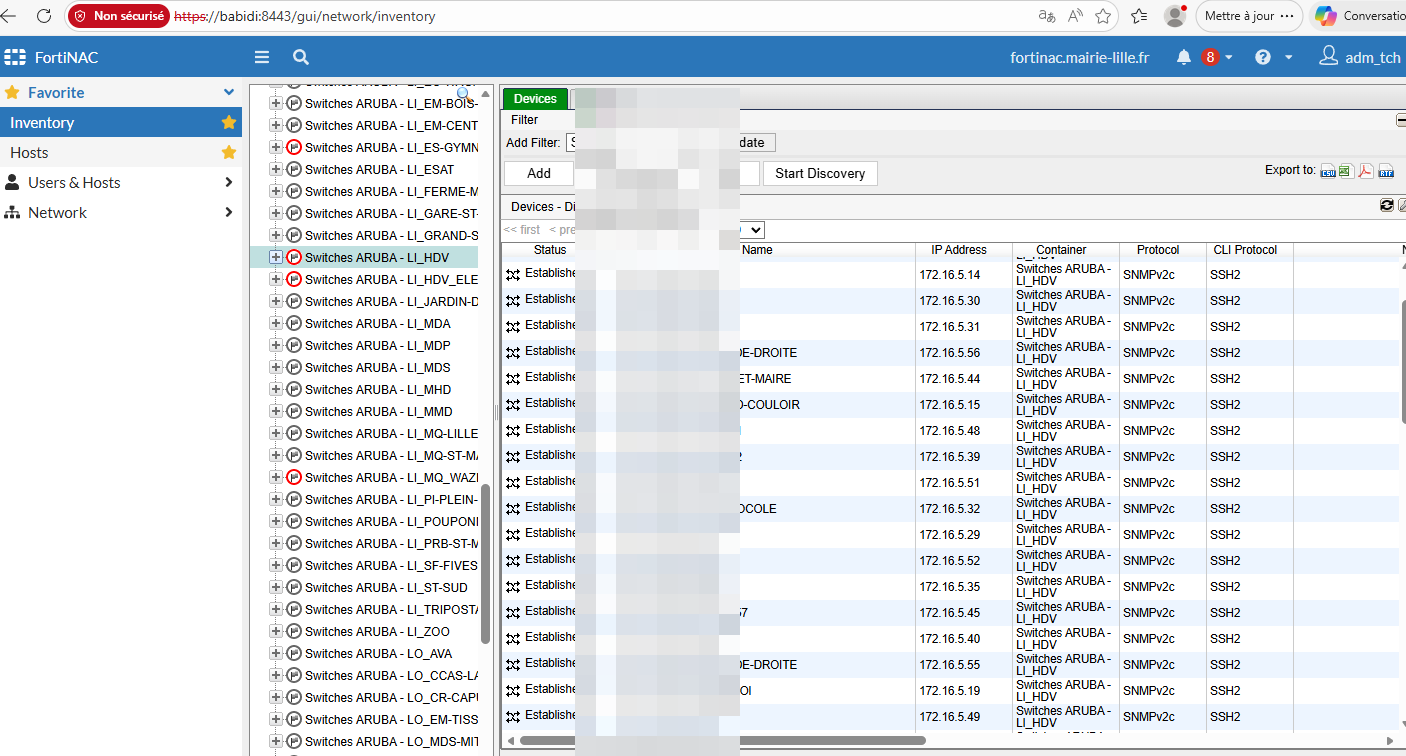Export devices to PDF
This screenshot has height=756, width=1406.
pyautogui.click(x=1365, y=171)
